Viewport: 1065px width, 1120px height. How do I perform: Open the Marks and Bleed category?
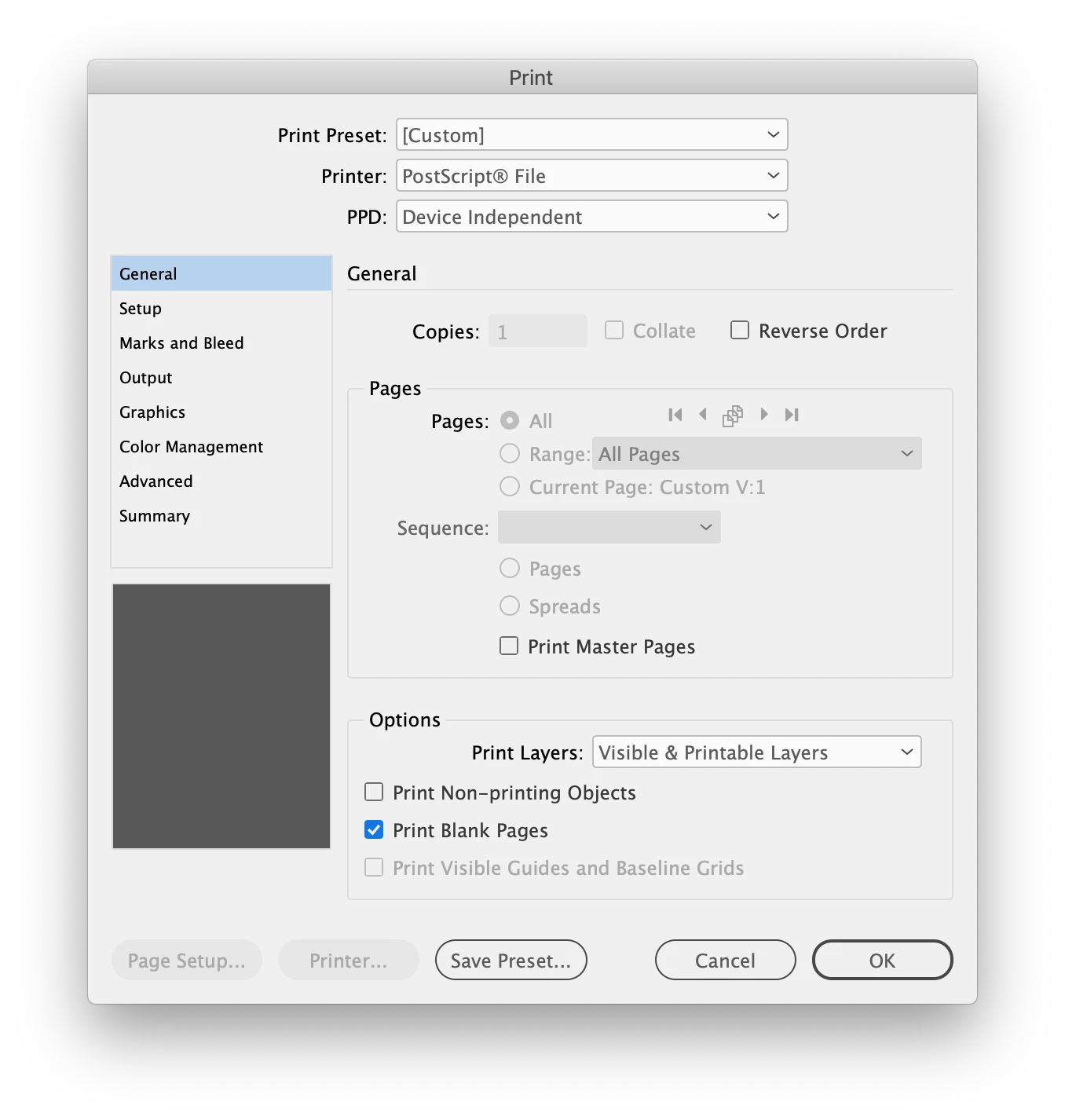[x=221, y=342]
